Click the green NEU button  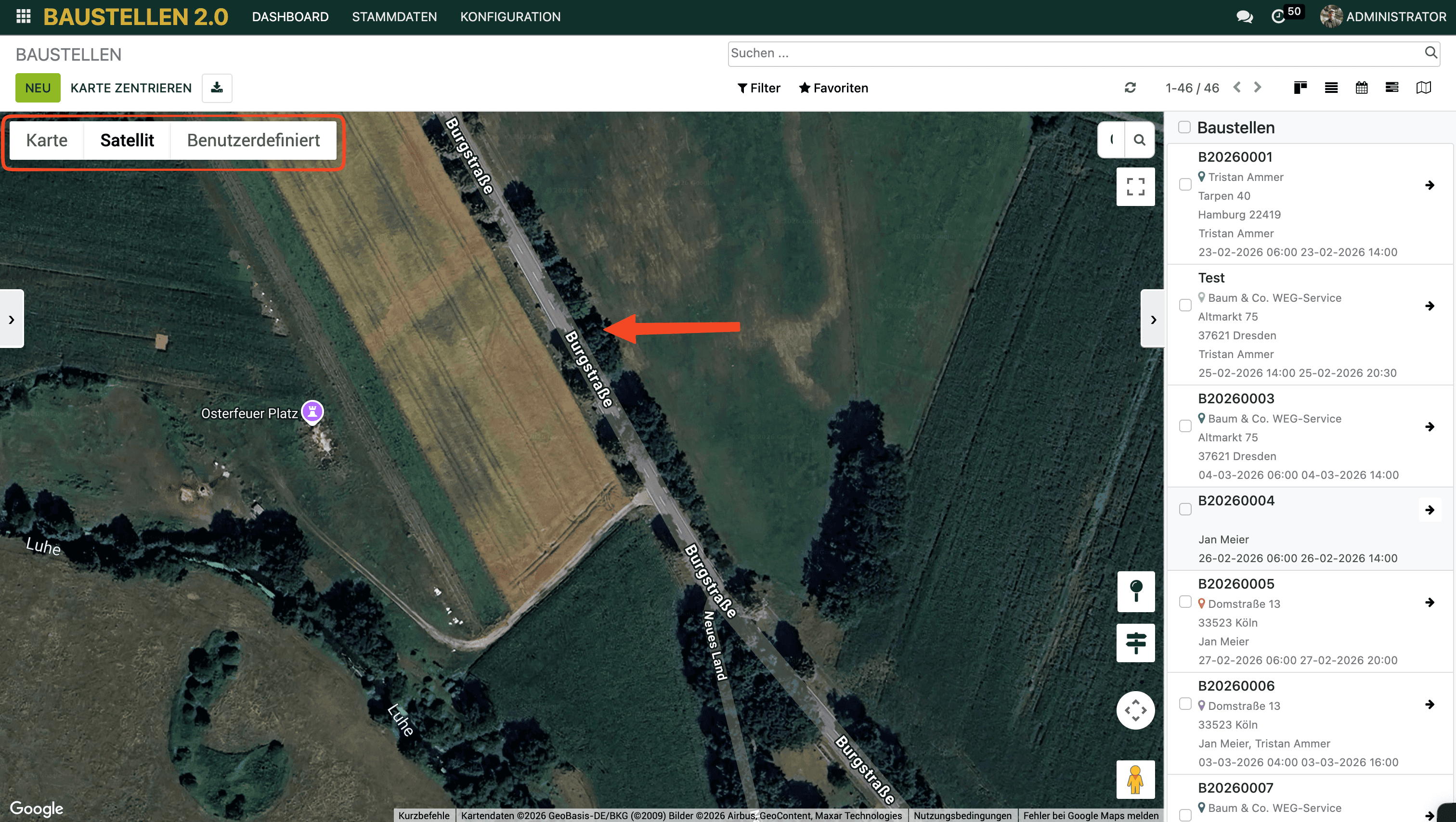(37, 88)
